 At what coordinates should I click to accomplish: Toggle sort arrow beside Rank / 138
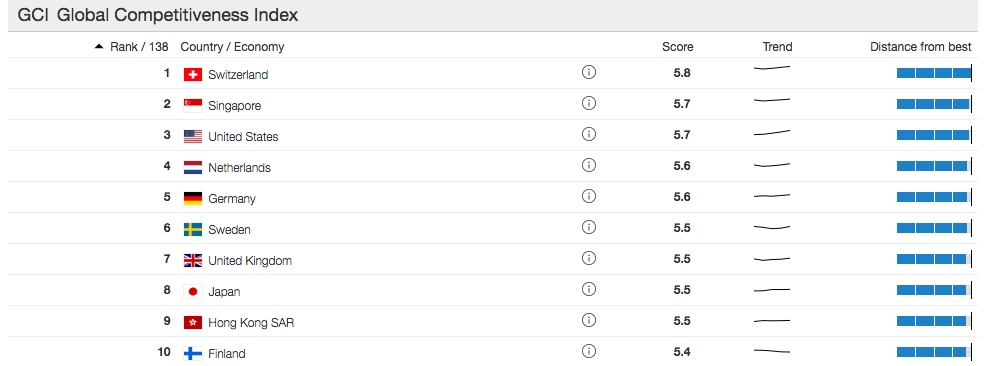pos(99,46)
